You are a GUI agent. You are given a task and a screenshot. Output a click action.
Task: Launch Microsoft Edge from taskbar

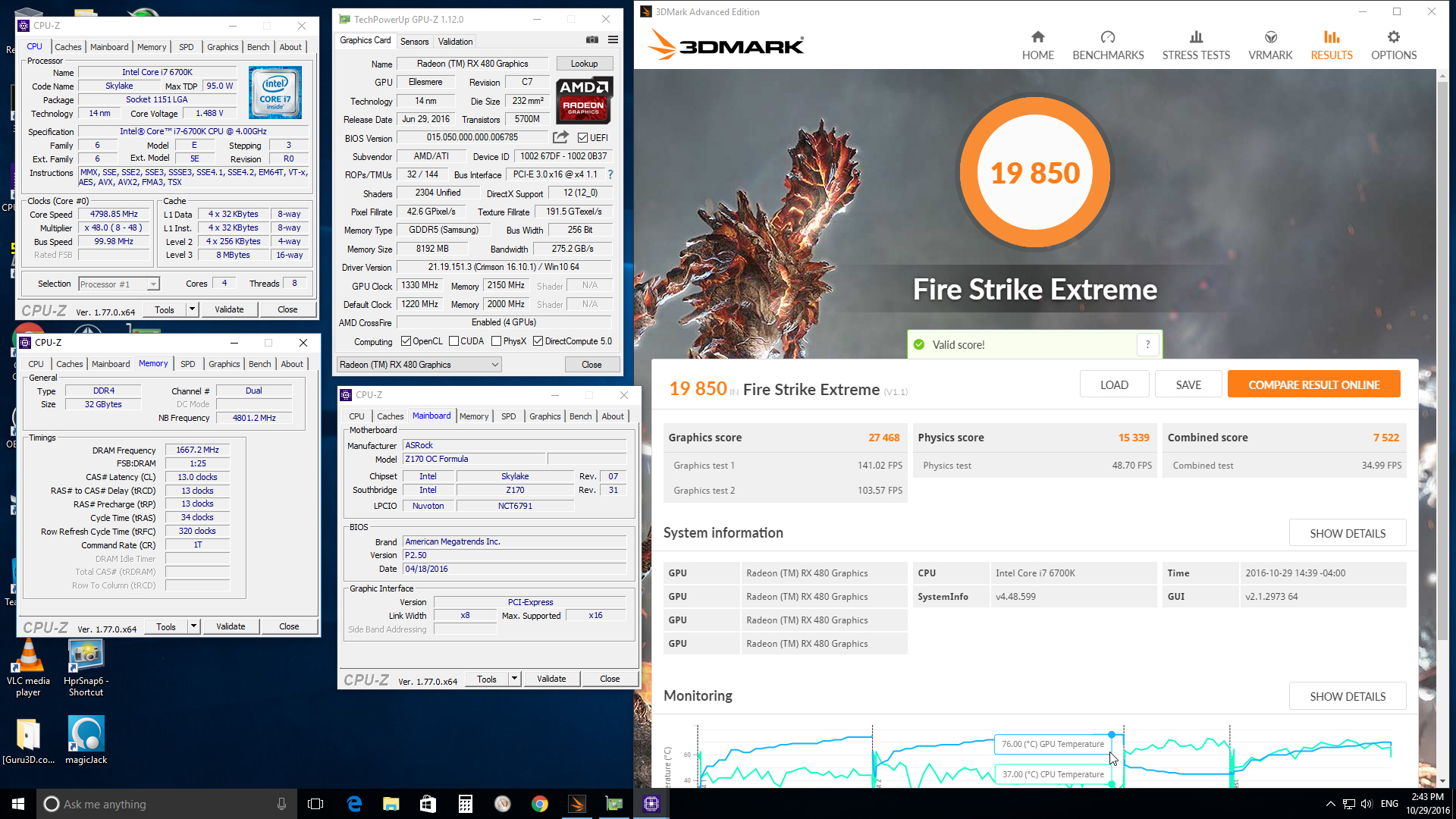click(x=354, y=804)
